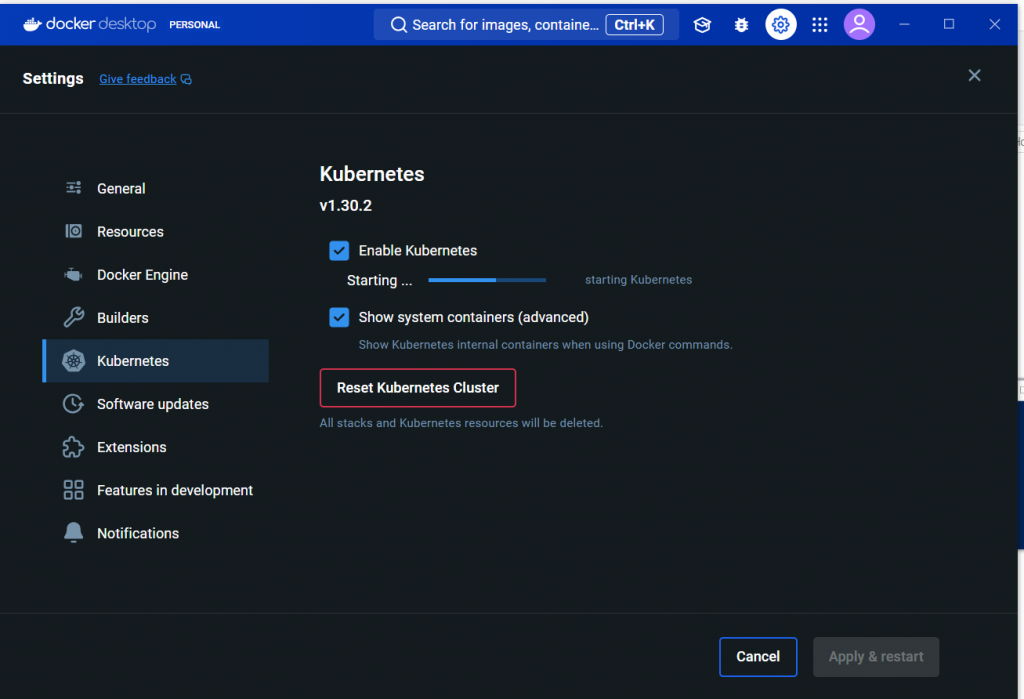Click the v1.30.2 version text

[345, 206]
